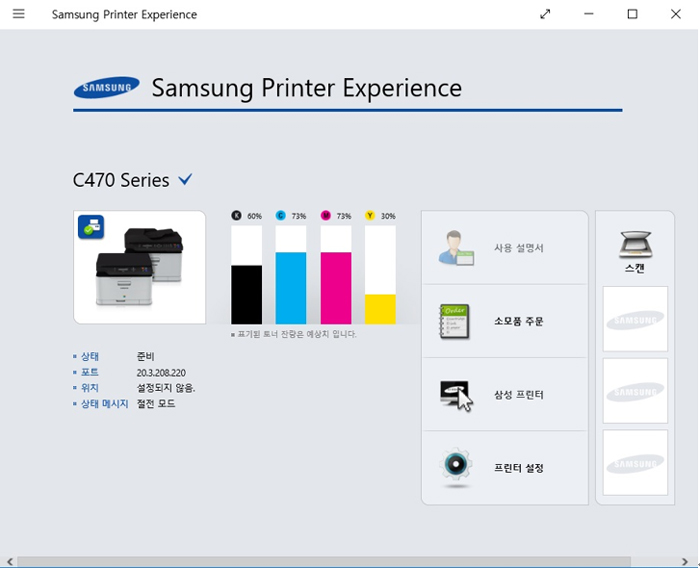
Task: Click the yellow Y toner icon
Action: 370,216
